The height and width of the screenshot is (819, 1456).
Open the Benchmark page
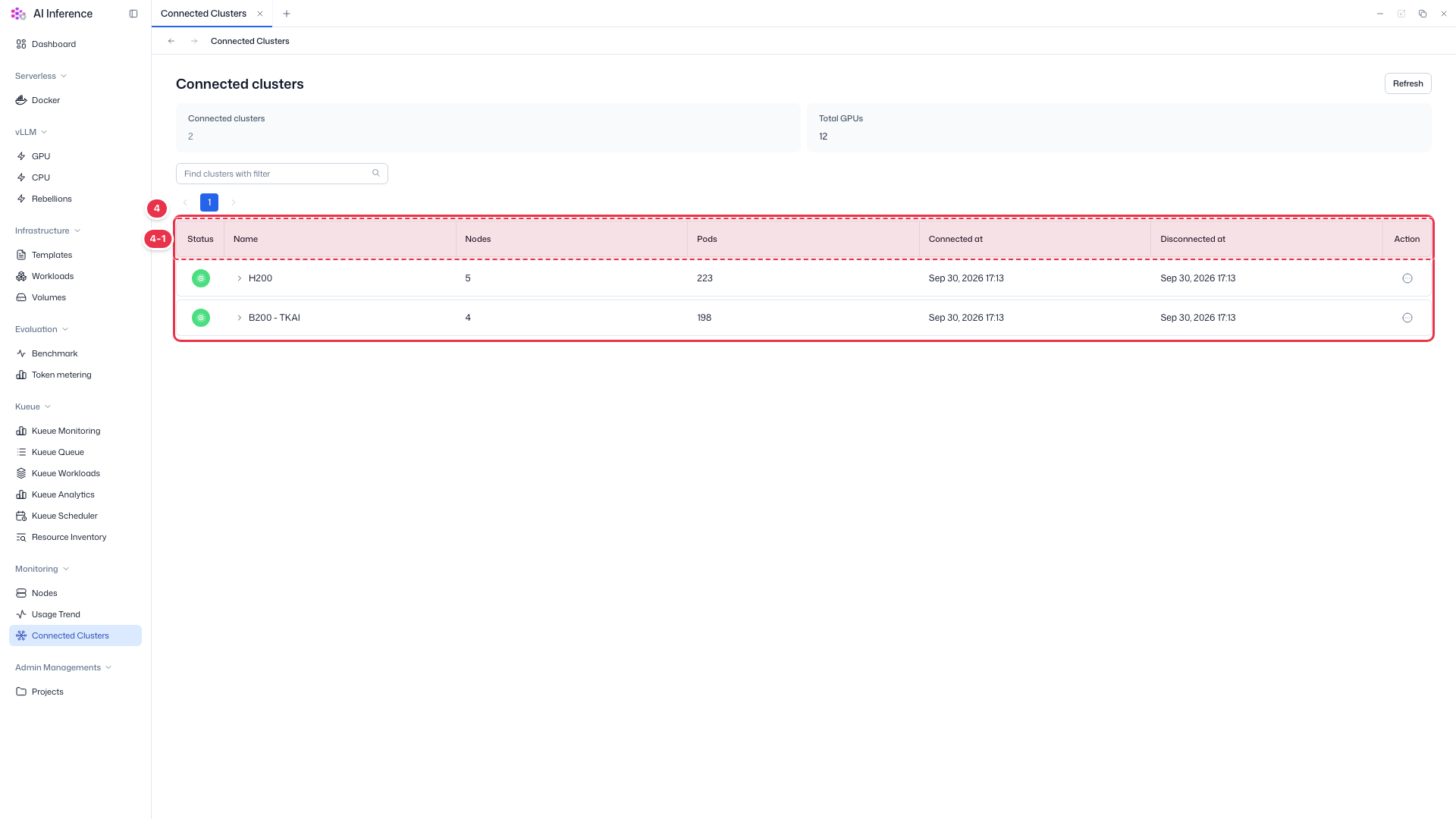pos(75,353)
